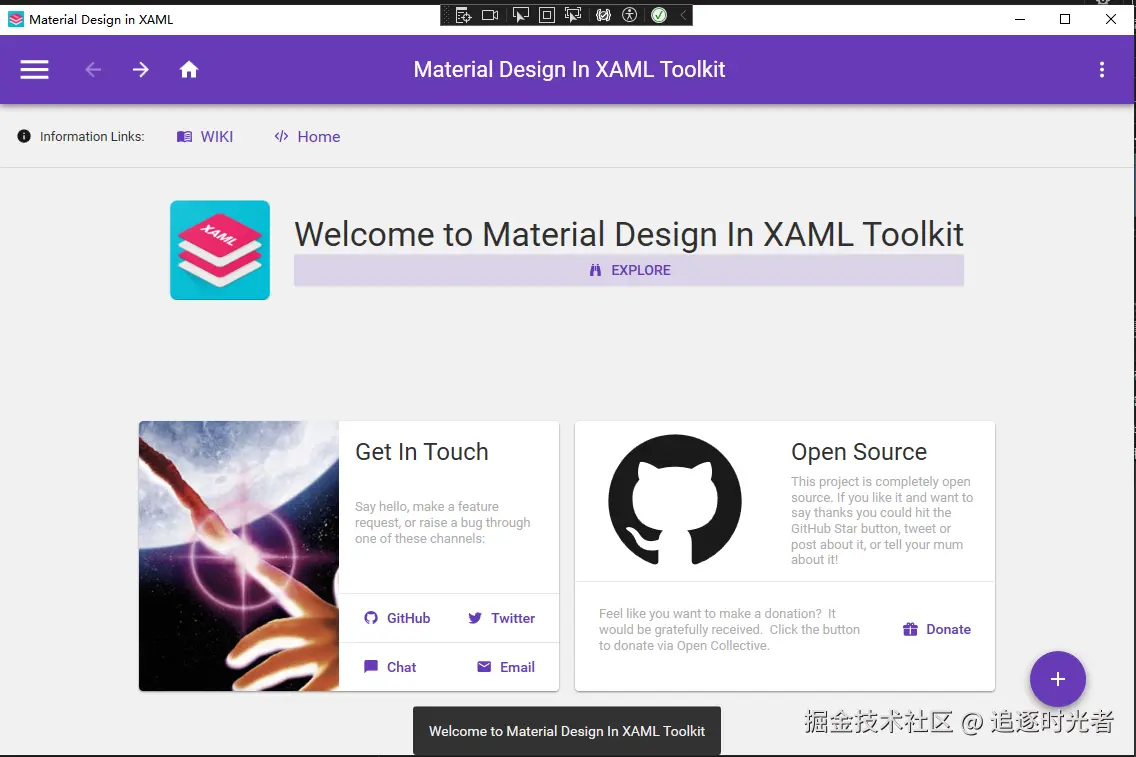
Task: Go forward with the right arrow
Action: coord(141,70)
